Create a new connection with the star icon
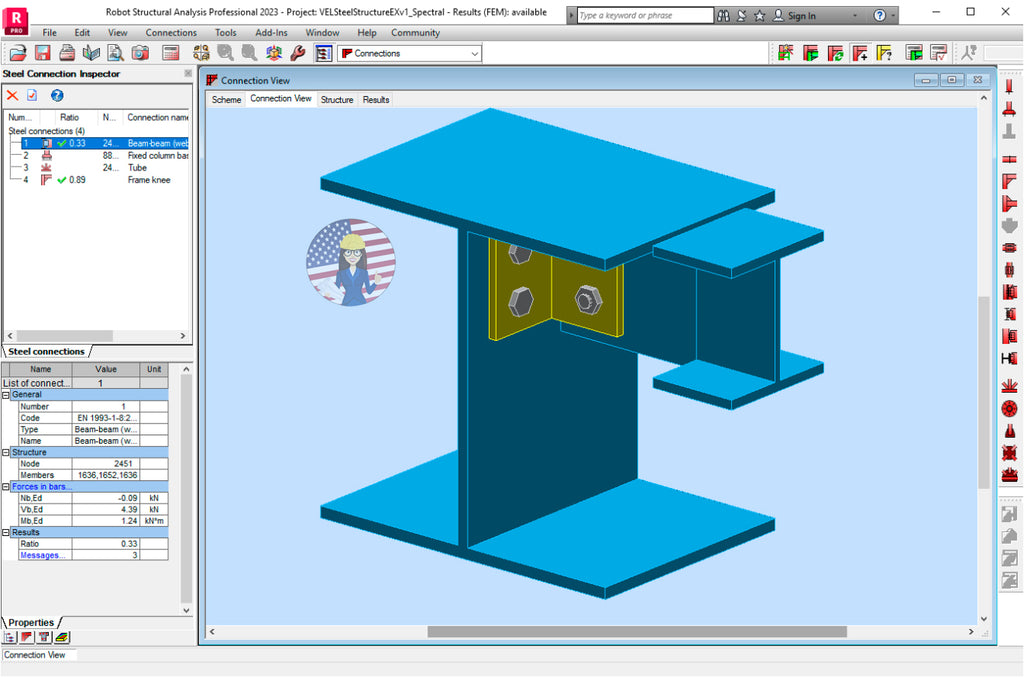The image size is (1024, 677). (786, 52)
